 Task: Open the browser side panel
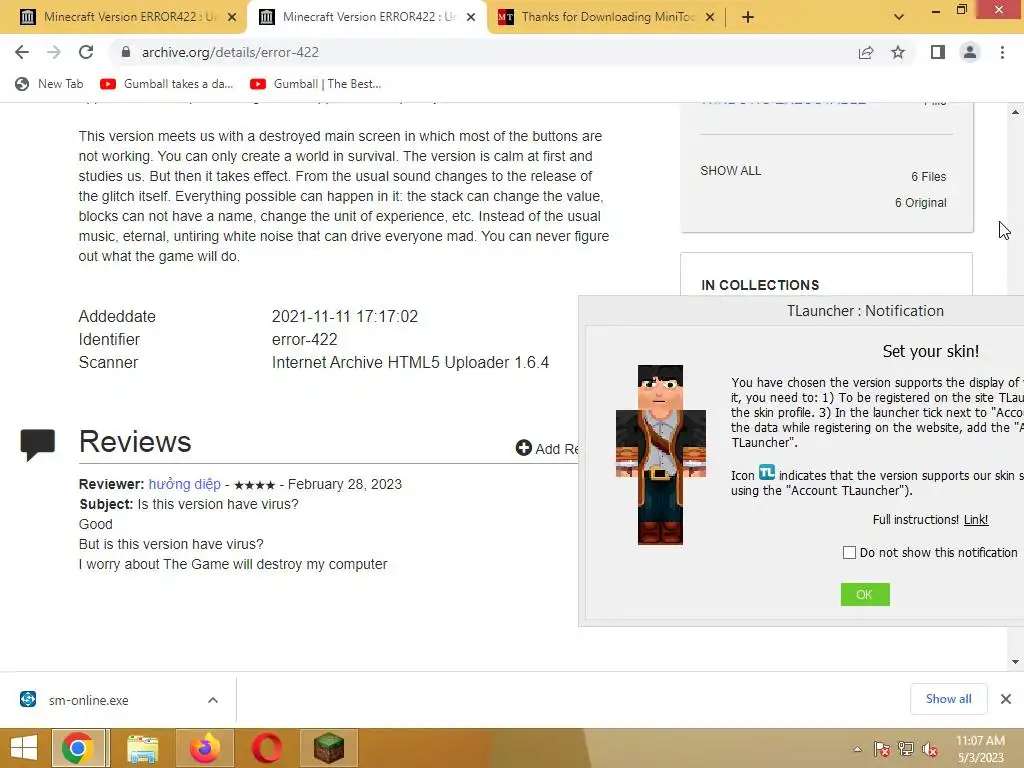coord(938,52)
